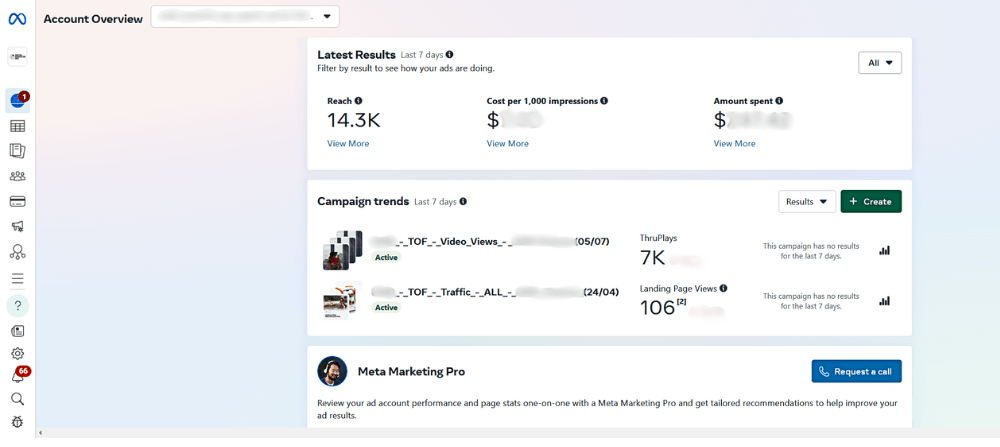The width and height of the screenshot is (1000, 447).
Task: Click the Video_Views campaign thumbnail
Action: (x=342, y=250)
